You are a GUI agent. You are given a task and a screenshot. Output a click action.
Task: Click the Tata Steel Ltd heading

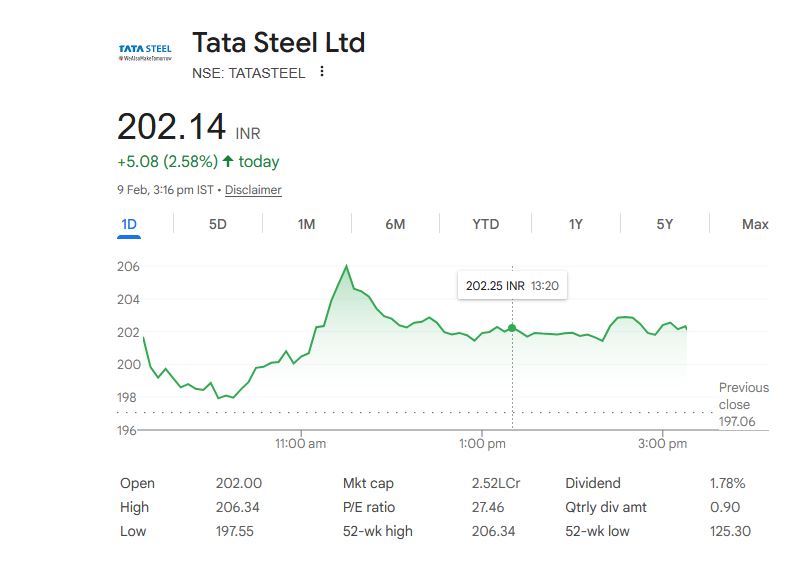pos(278,43)
